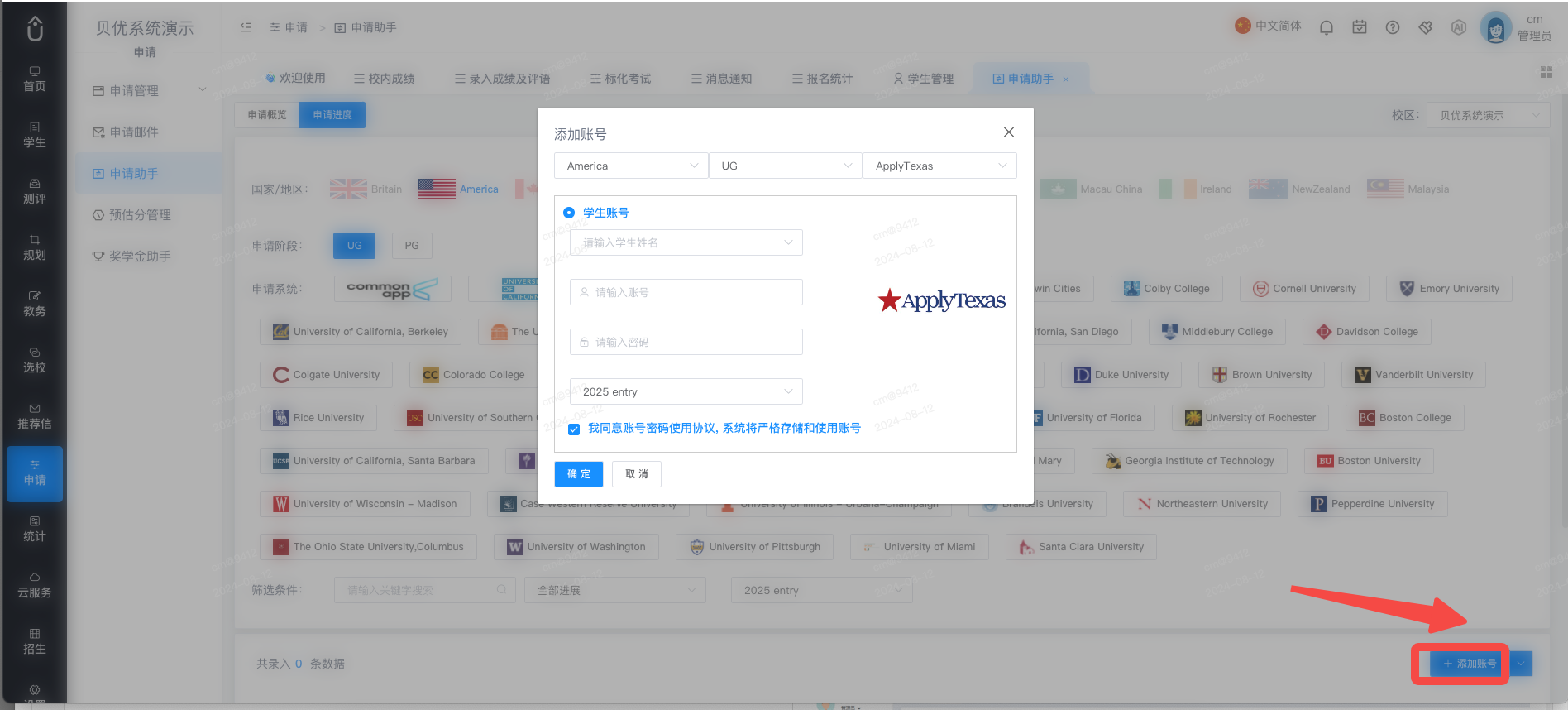Open the calendar icon in top bar
The image size is (1568, 710).
[x=1360, y=27]
